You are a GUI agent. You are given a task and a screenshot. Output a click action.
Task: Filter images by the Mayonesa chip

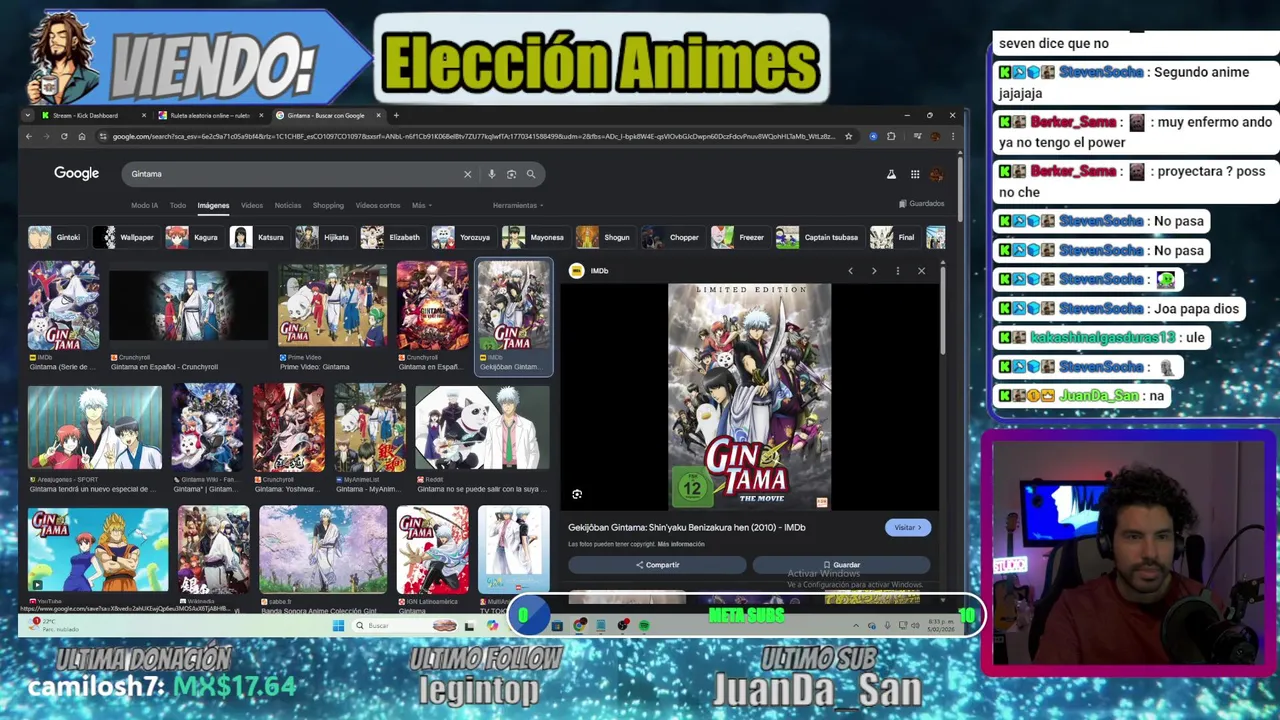[x=535, y=238]
